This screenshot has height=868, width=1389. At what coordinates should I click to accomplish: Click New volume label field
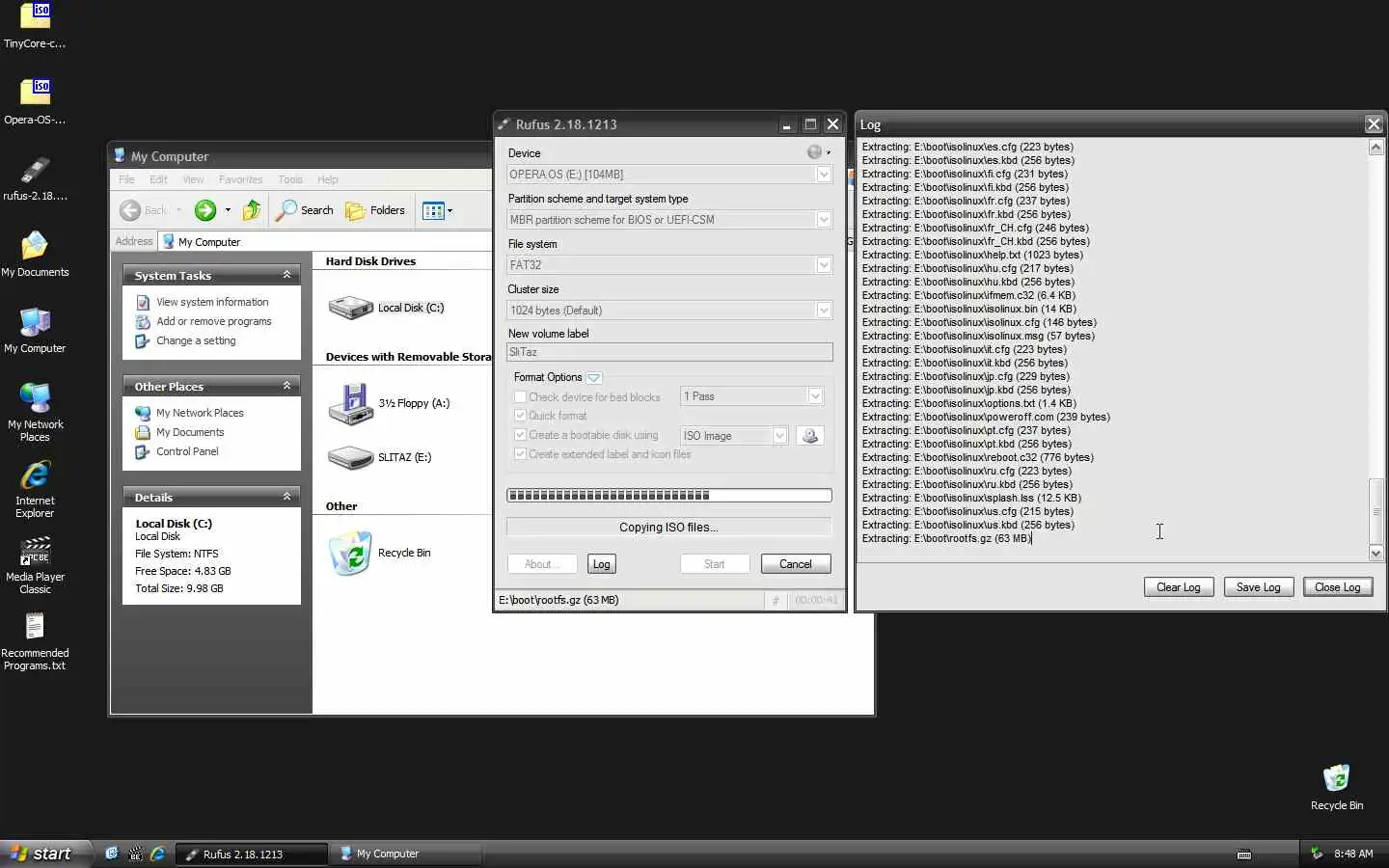tap(669, 352)
